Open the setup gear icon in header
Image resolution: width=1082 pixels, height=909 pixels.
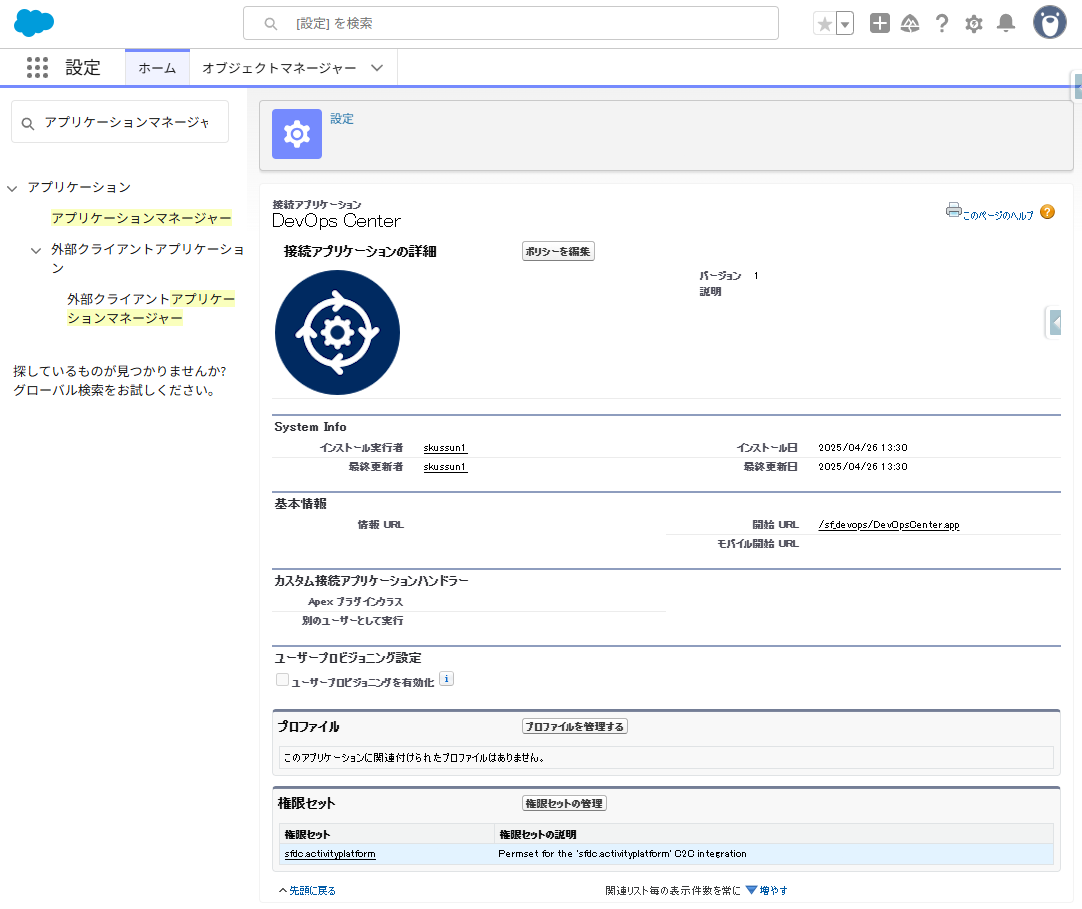click(x=974, y=24)
